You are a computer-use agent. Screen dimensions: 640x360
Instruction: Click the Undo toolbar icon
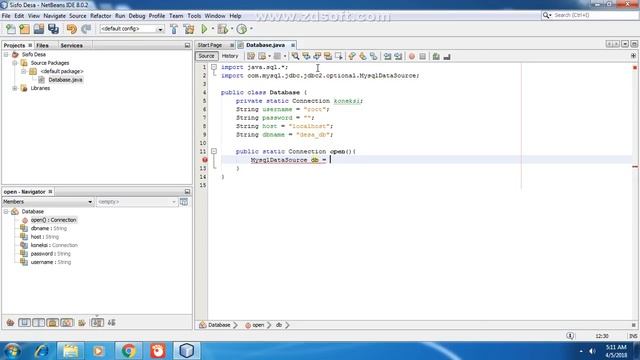(72, 29)
